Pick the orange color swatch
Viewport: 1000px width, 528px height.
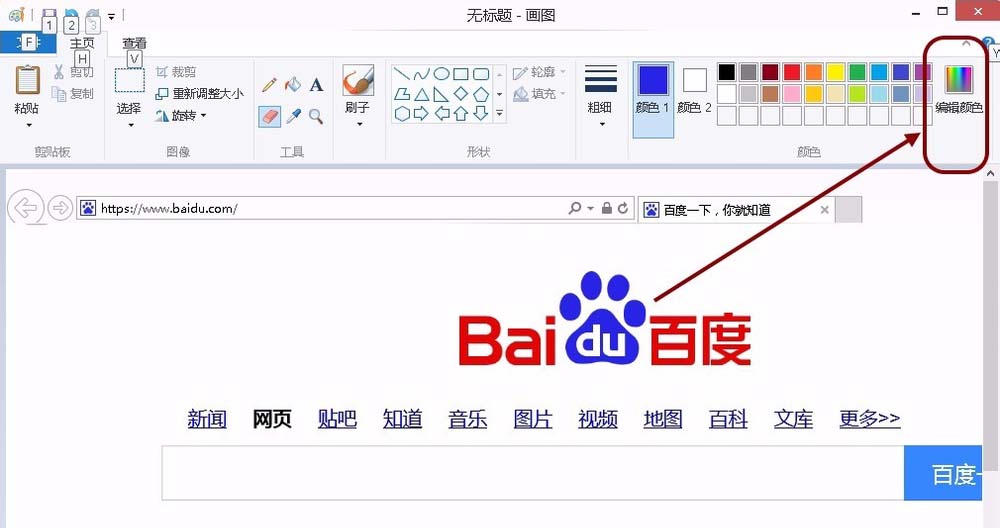[814, 71]
